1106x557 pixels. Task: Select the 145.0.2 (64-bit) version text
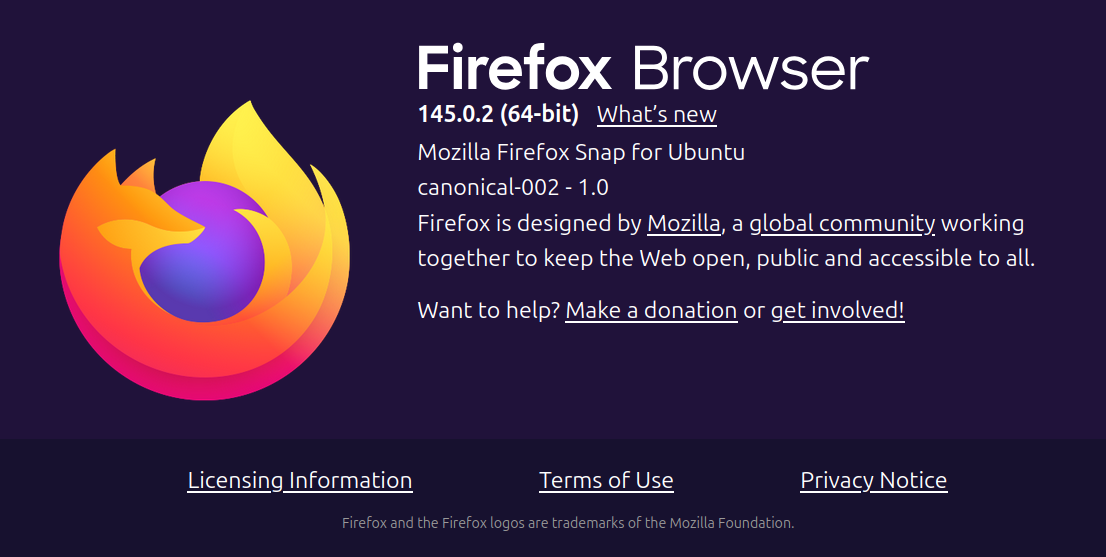coord(498,114)
